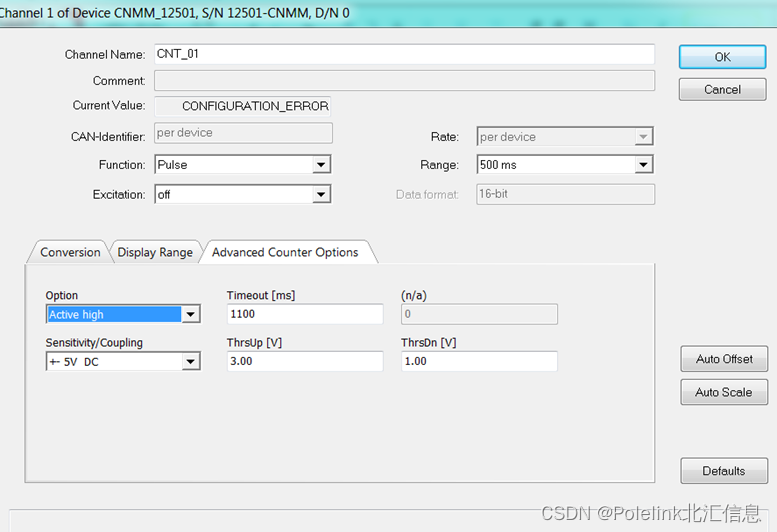Click the Timeout [ms] field with 1100
The width and height of the screenshot is (777, 532).
coord(305,314)
